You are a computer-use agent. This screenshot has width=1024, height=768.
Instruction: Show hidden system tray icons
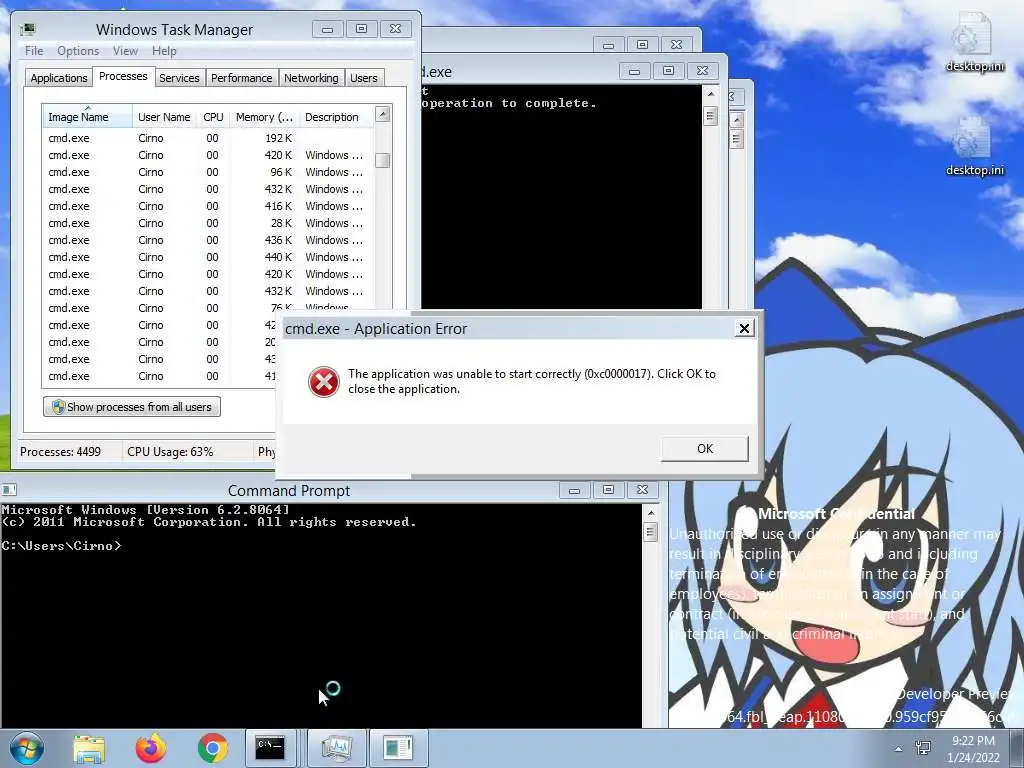point(899,749)
